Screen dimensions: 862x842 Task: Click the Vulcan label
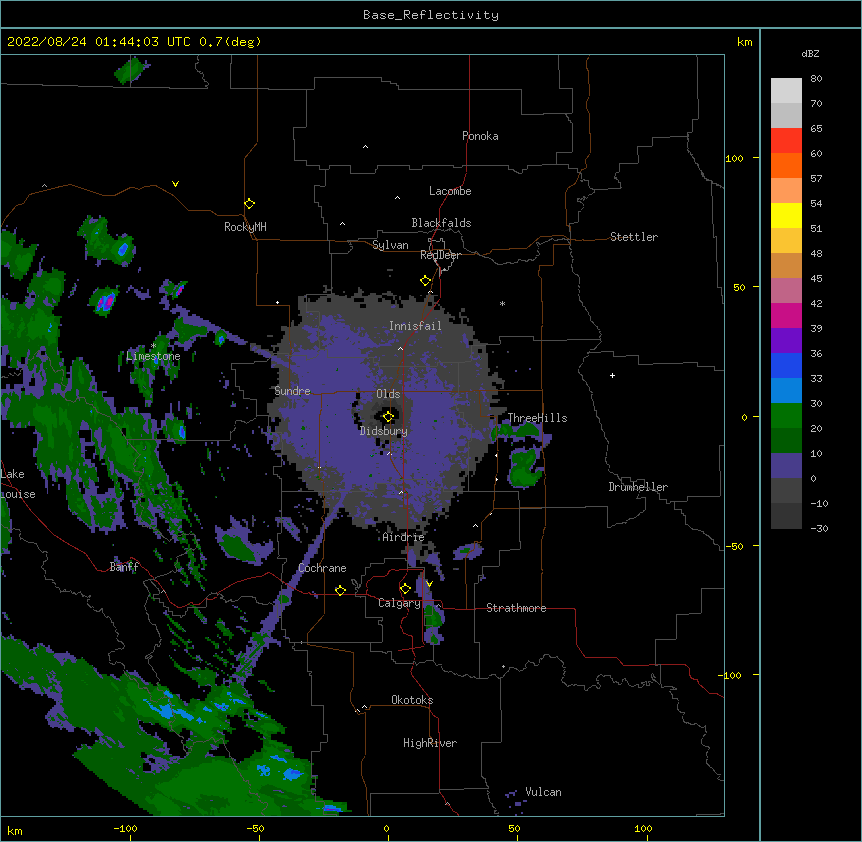tap(543, 793)
